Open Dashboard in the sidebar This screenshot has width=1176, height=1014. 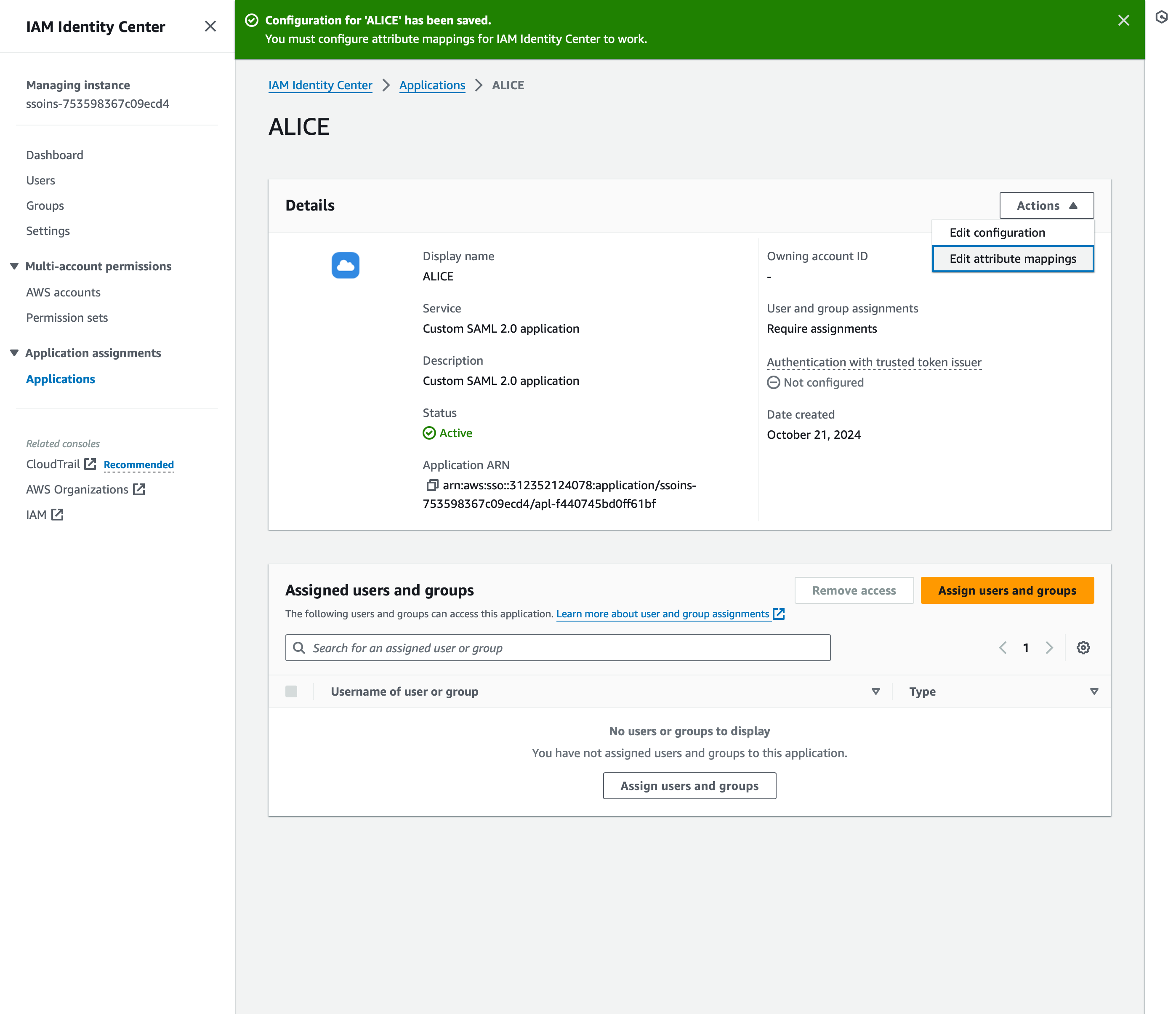[54, 155]
